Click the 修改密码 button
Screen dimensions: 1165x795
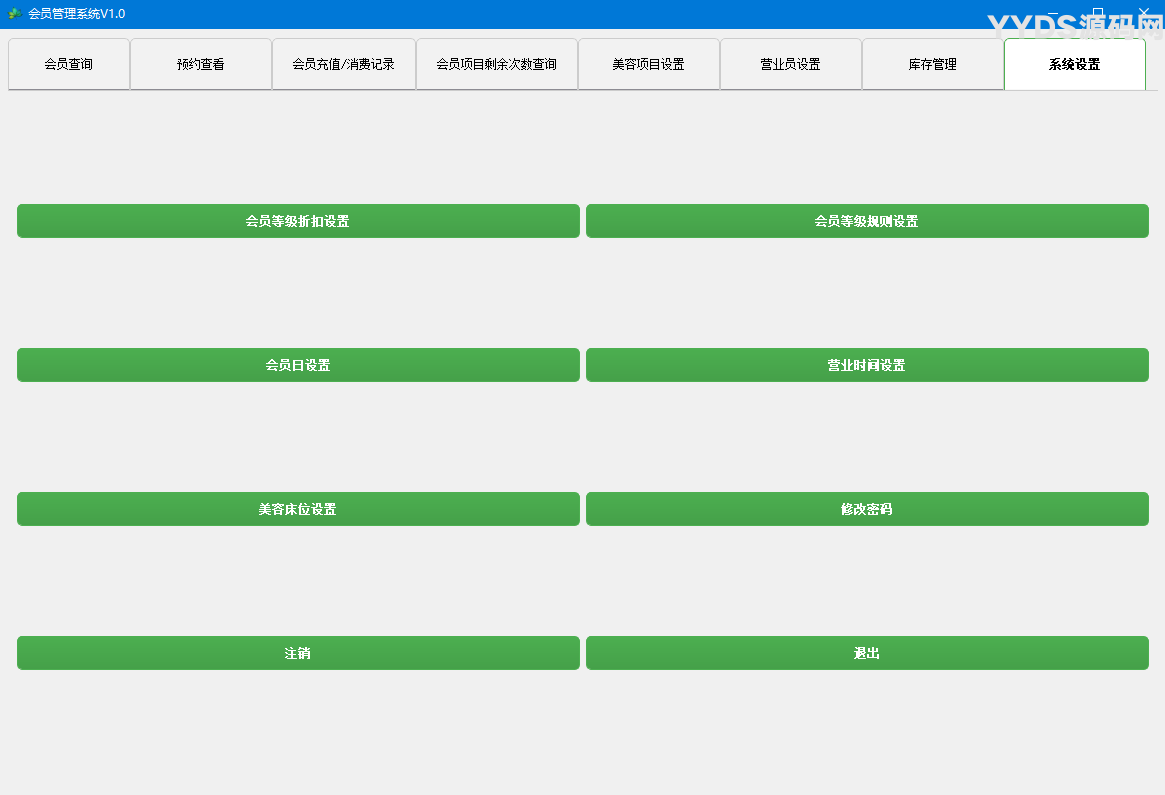click(x=866, y=508)
